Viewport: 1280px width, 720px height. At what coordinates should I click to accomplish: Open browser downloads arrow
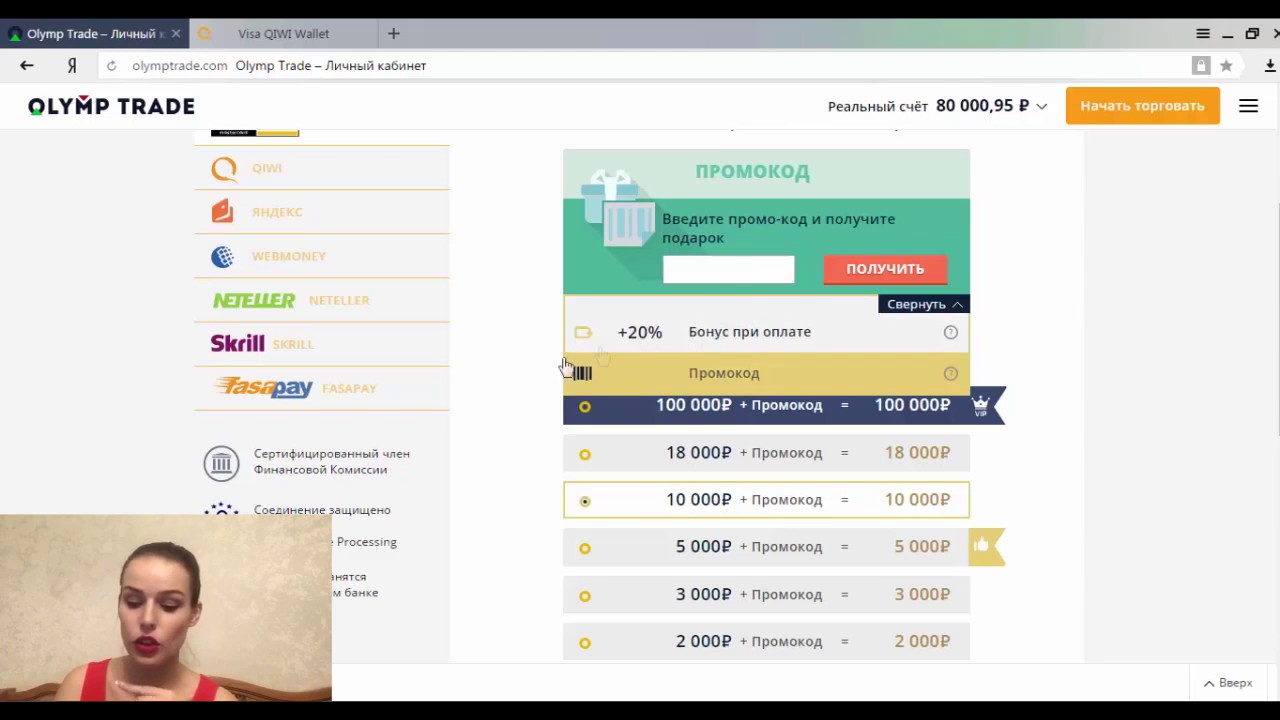(x=1270, y=66)
